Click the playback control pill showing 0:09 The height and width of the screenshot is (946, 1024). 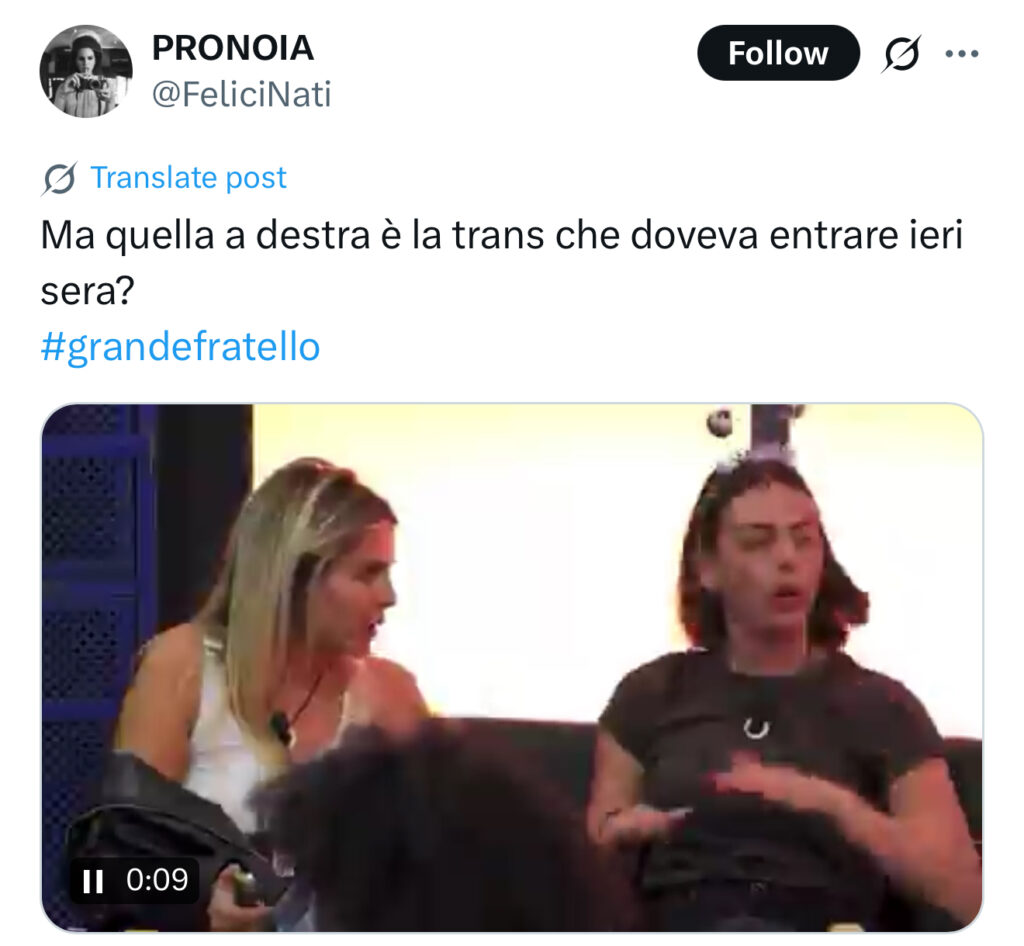134,881
